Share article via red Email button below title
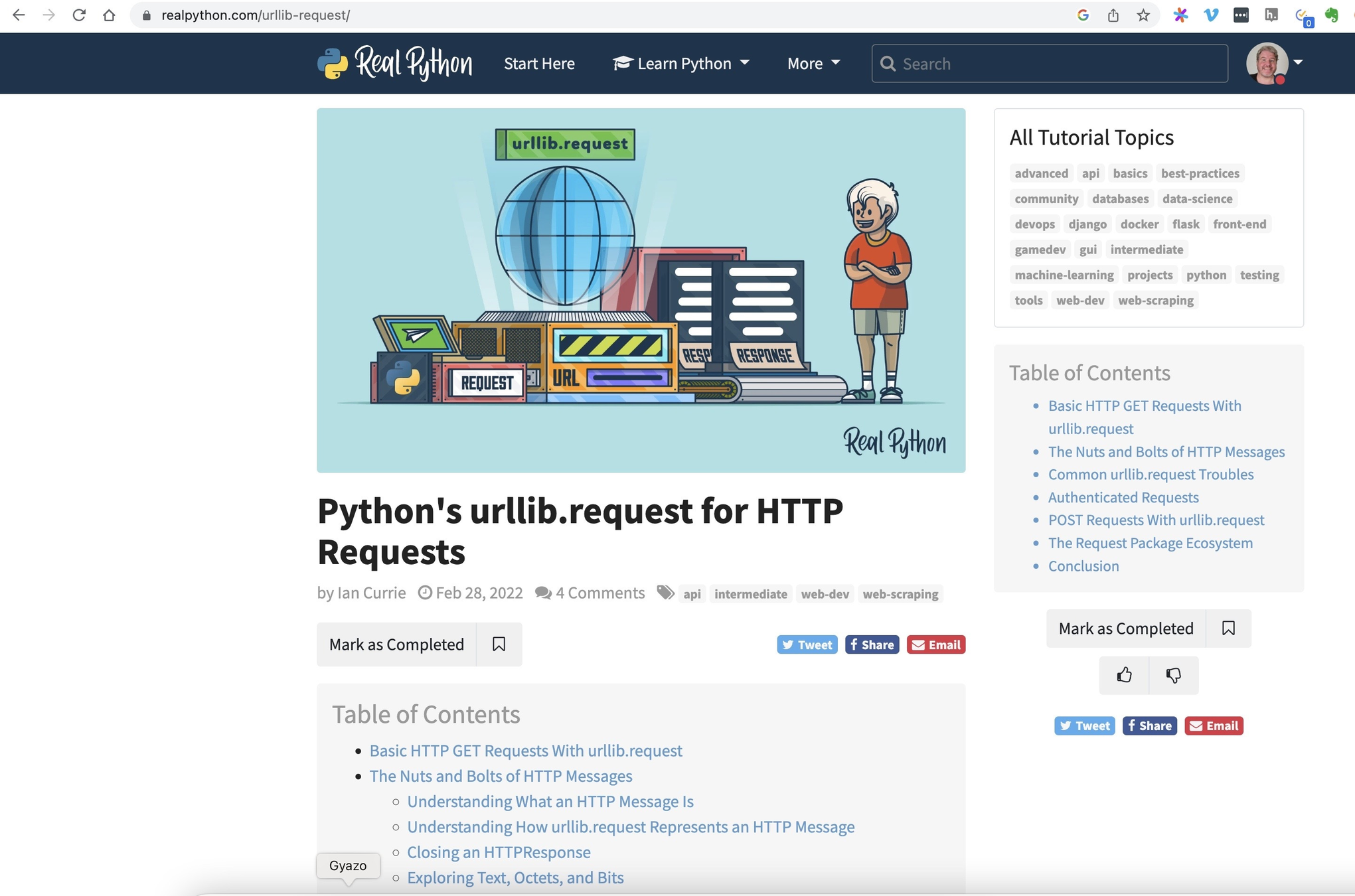Viewport: 1355px width, 896px height. coord(935,644)
